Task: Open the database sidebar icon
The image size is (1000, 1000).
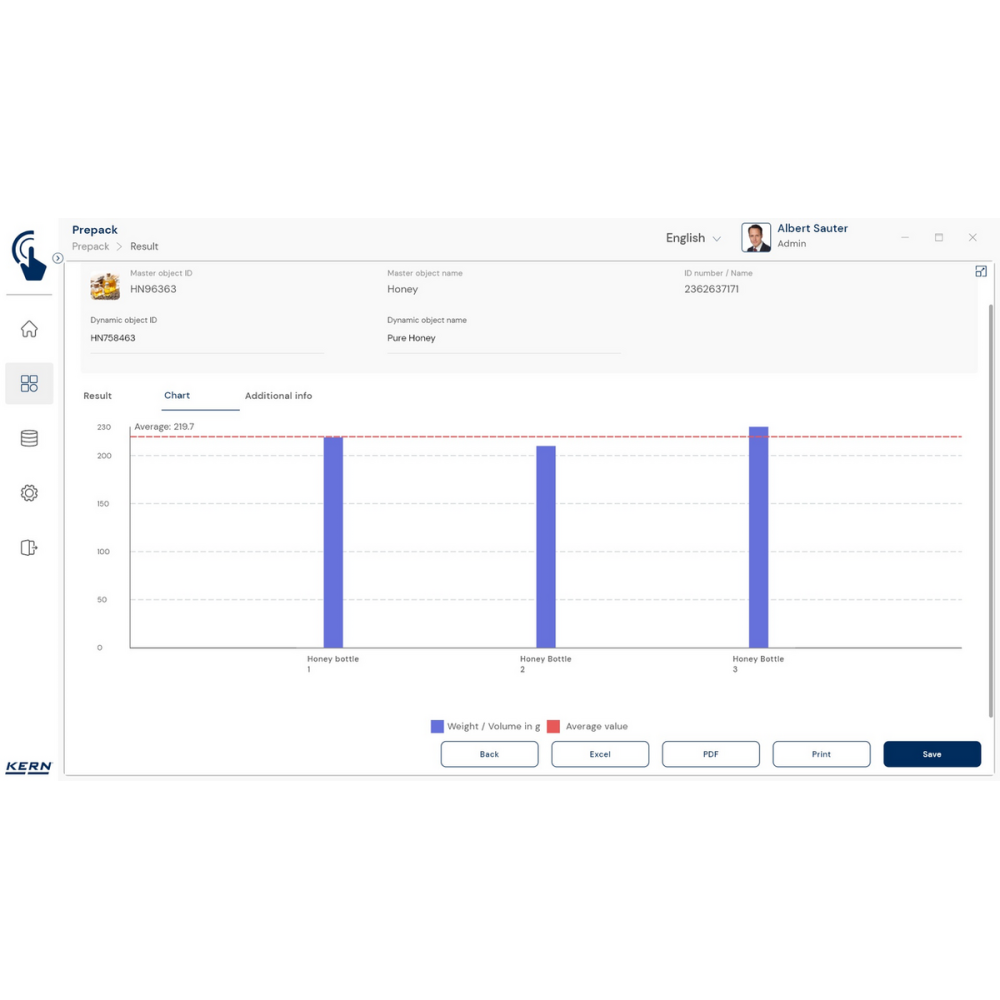Action: coord(29,438)
